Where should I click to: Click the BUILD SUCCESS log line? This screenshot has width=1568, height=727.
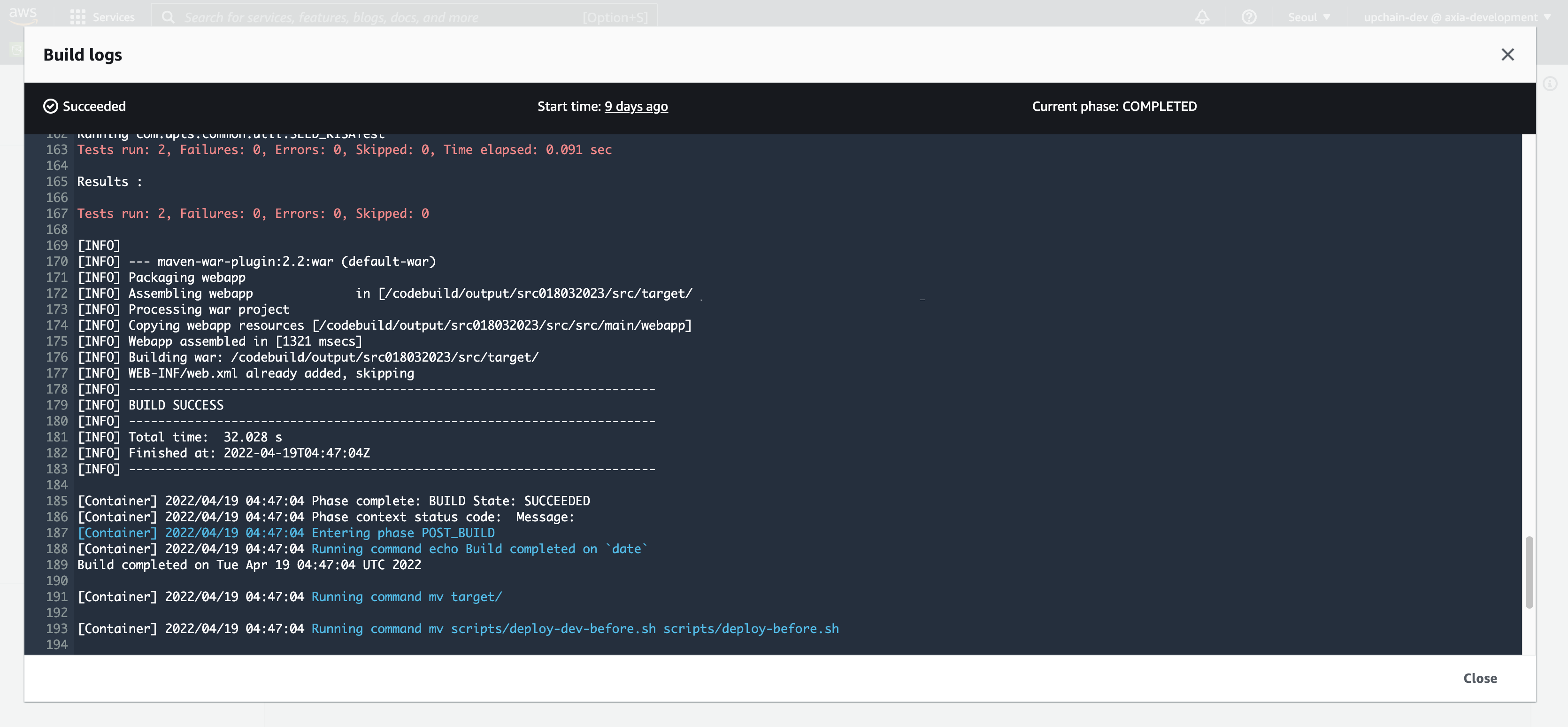175,405
